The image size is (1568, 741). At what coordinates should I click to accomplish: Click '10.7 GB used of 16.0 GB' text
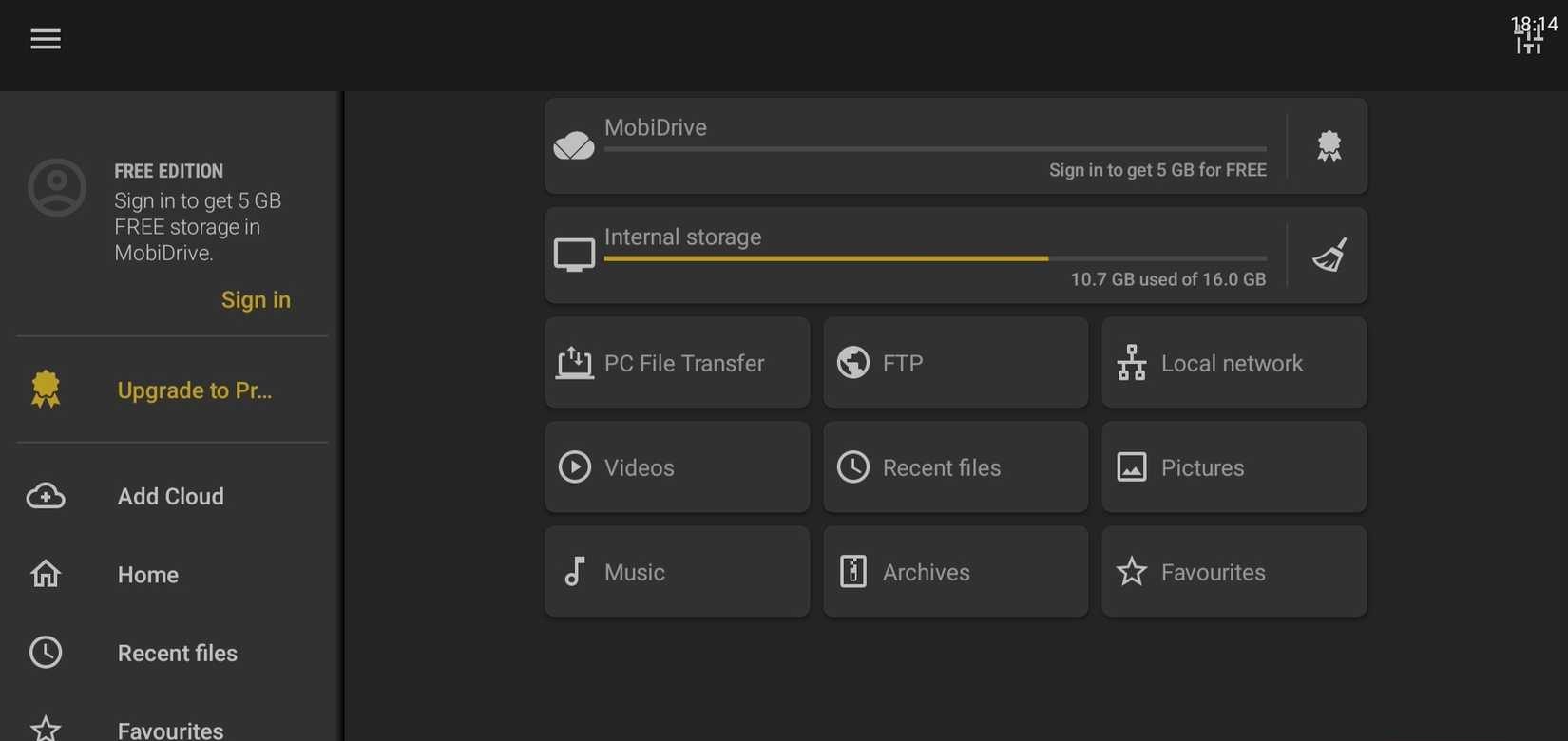tap(1168, 279)
